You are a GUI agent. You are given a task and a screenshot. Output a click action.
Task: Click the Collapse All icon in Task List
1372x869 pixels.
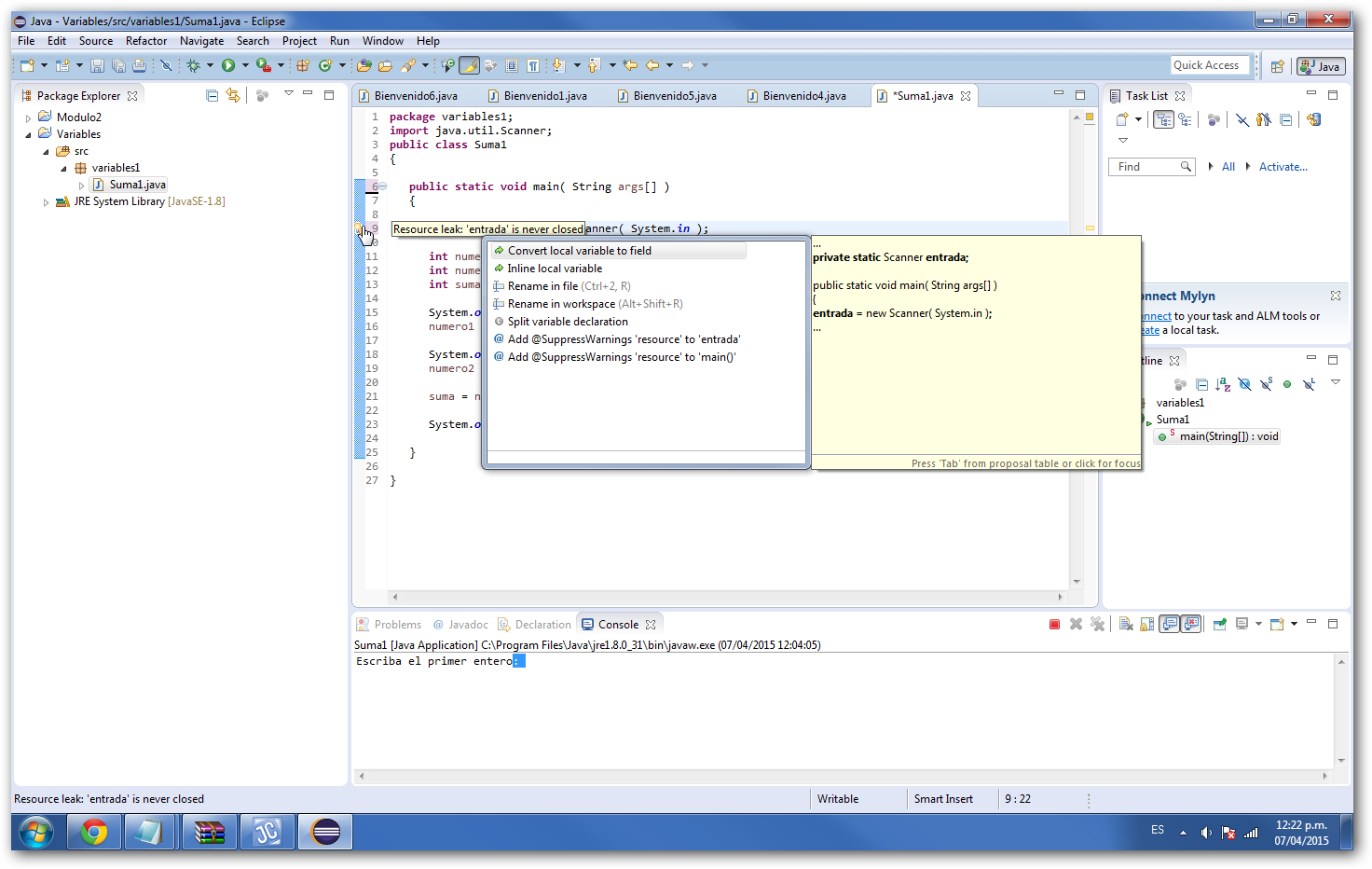click(x=1286, y=119)
